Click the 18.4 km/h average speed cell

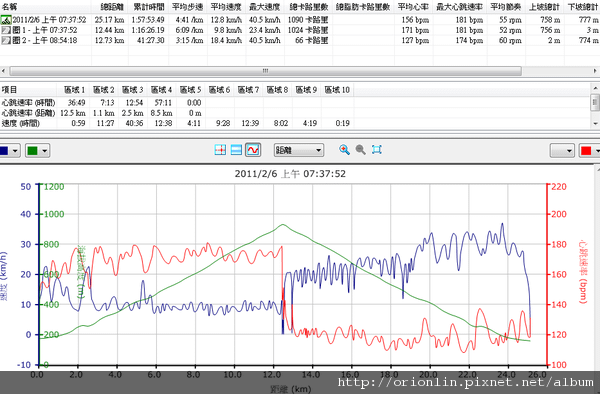(x=226, y=40)
